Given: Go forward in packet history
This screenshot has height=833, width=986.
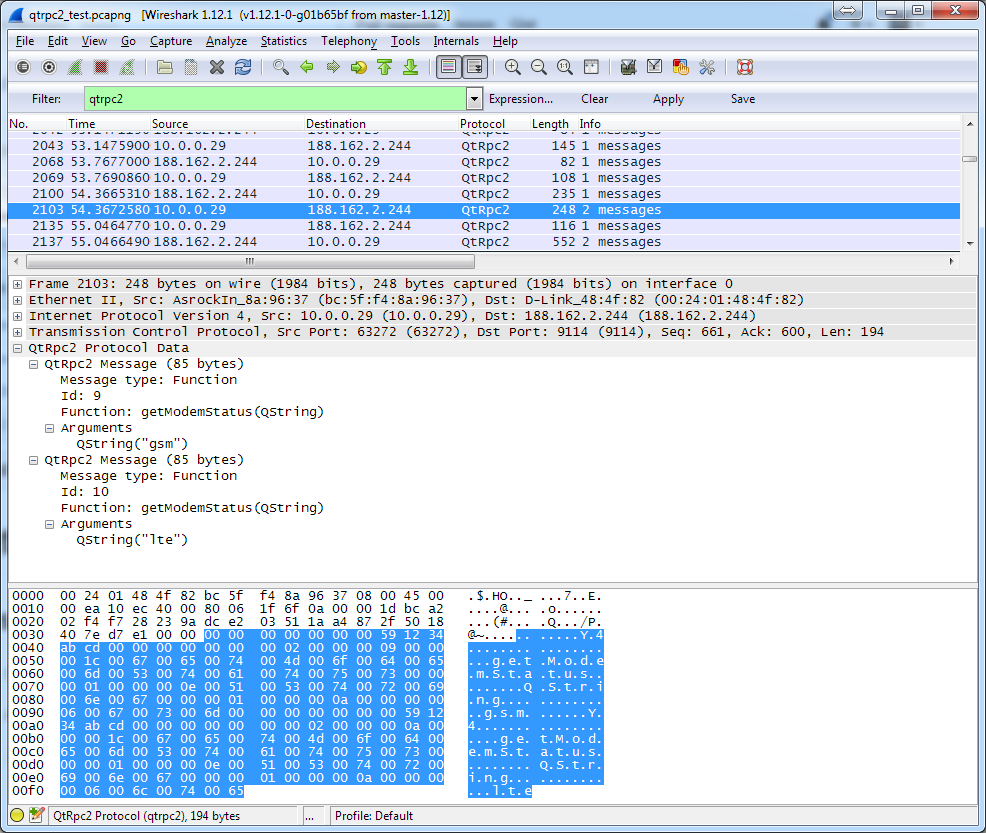Looking at the screenshot, I should pos(333,67).
